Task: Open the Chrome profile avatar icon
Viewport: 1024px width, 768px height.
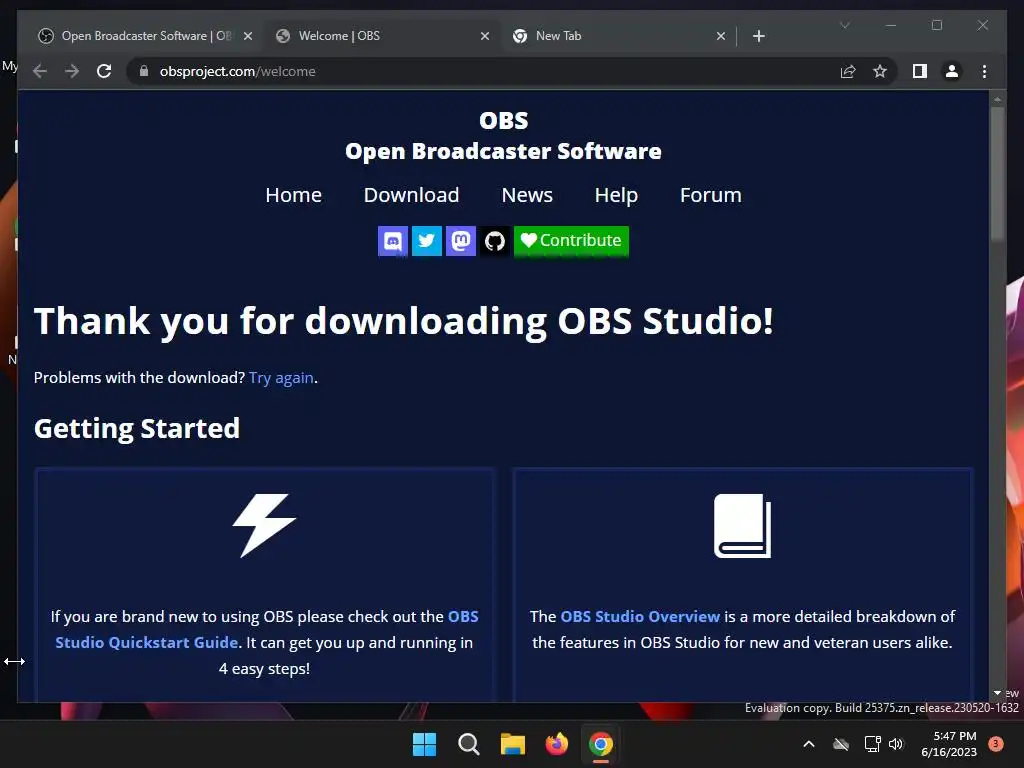Action: [952, 71]
